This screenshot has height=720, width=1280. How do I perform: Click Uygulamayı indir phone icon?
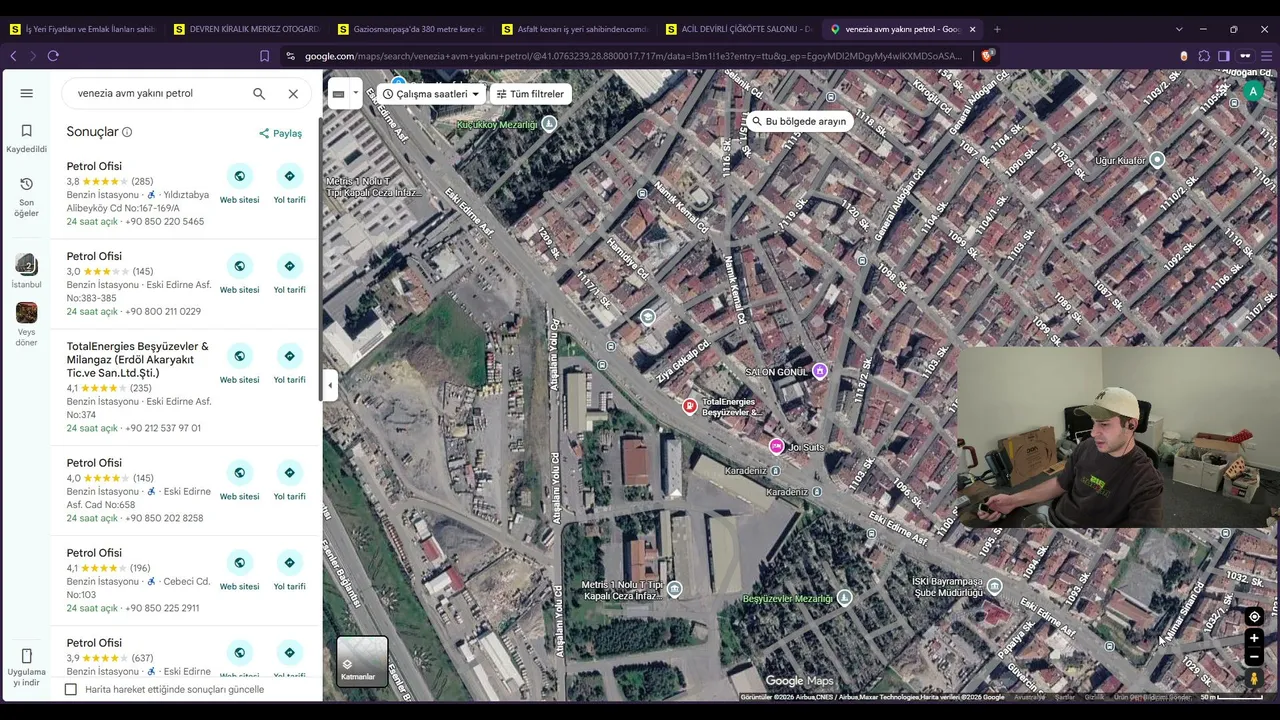coord(27,656)
